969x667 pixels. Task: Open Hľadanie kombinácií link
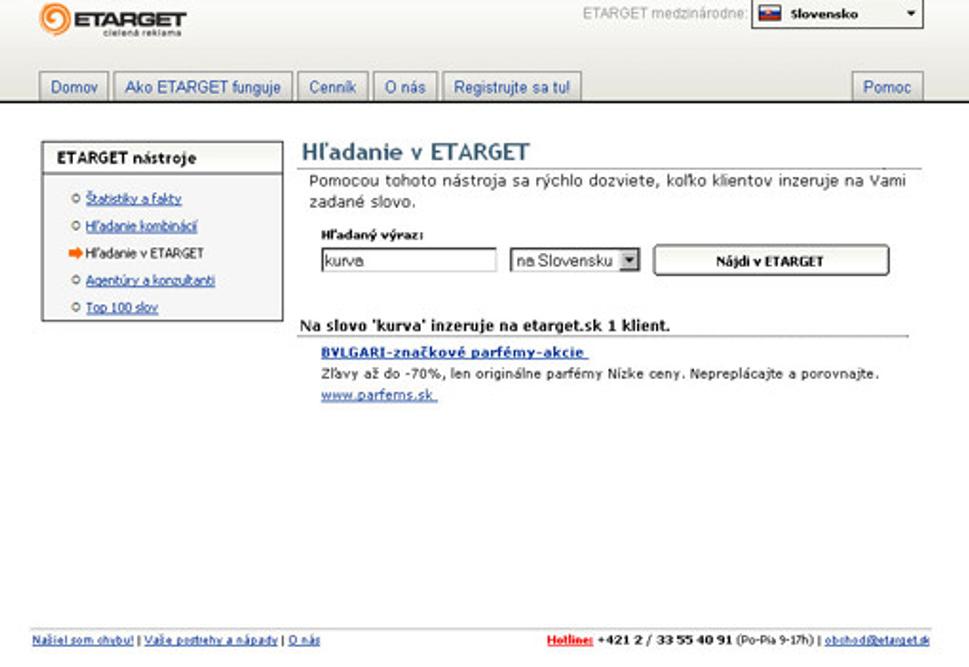pyautogui.click(x=141, y=226)
